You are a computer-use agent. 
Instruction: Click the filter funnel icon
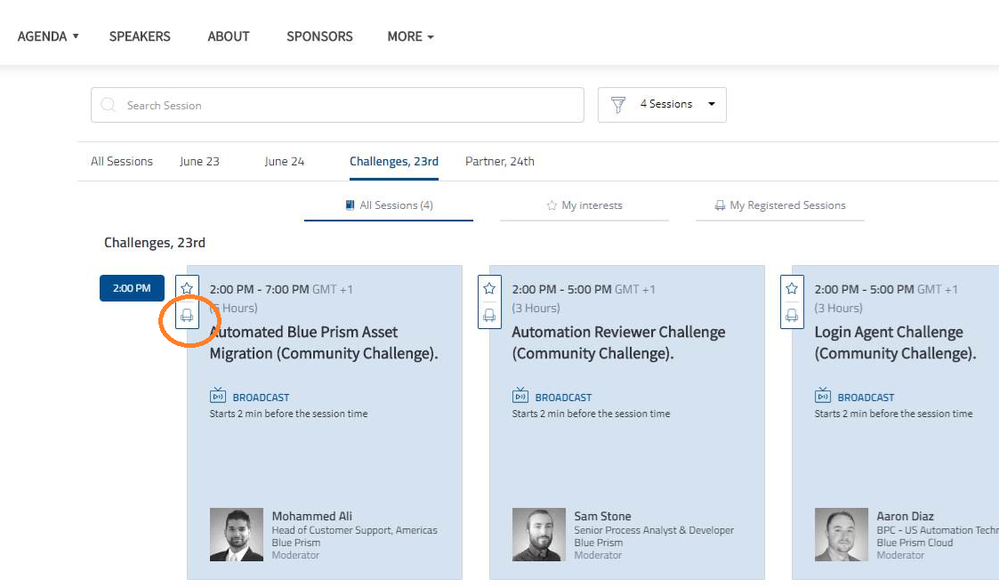click(618, 104)
